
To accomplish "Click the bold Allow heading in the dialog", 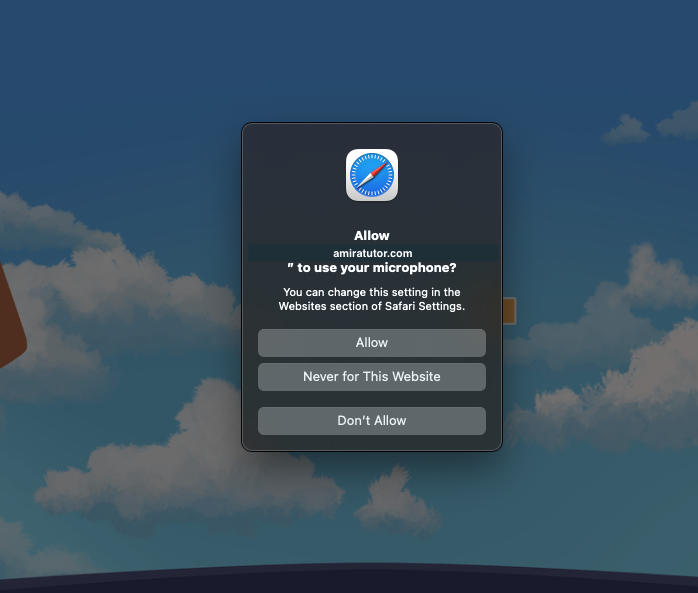I will [372, 236].
